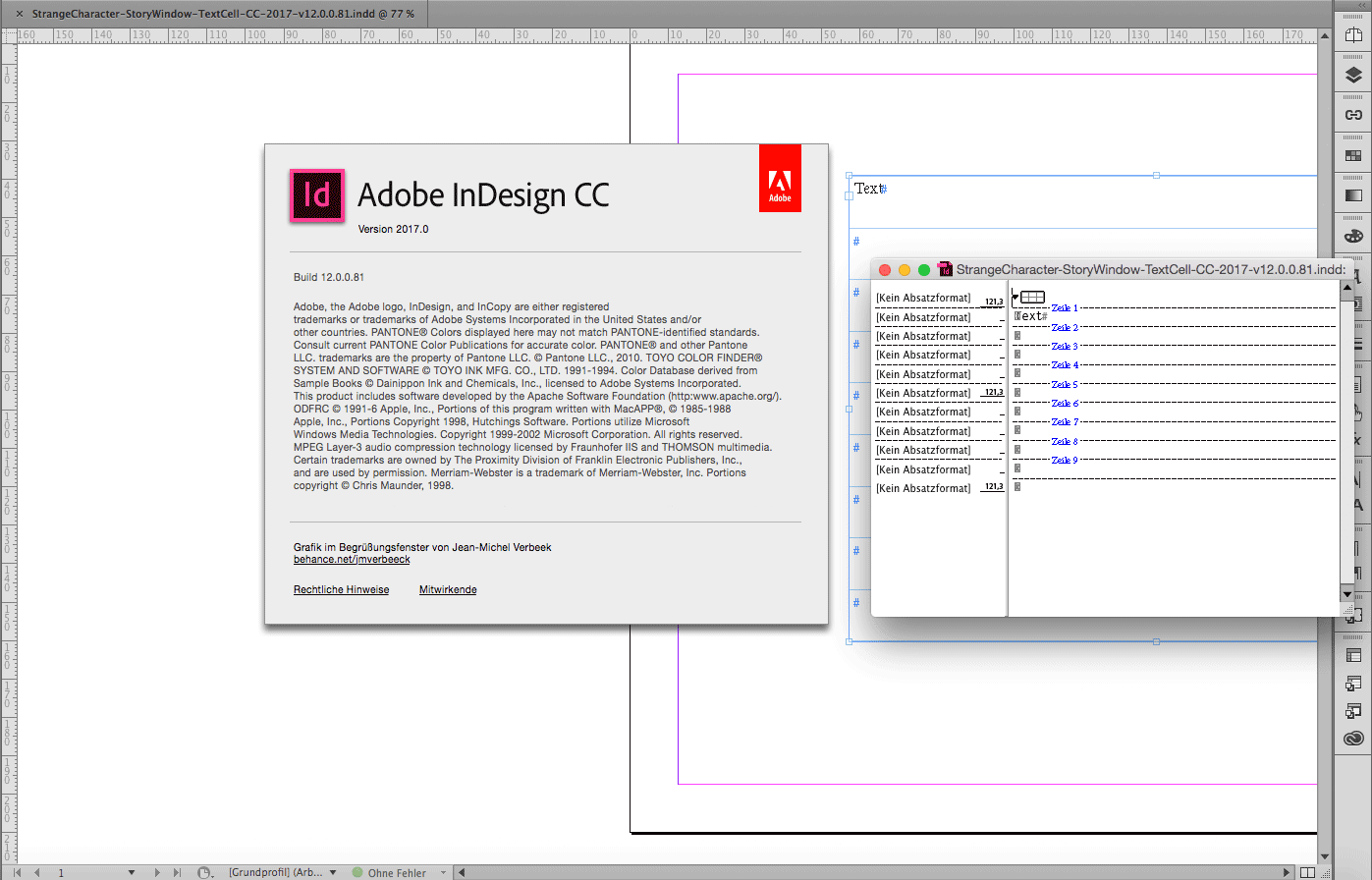Click the Adobe logo in About dialog
This screenshot has width=1372, height=880.
pyautogui.click(x=780, y=179)
